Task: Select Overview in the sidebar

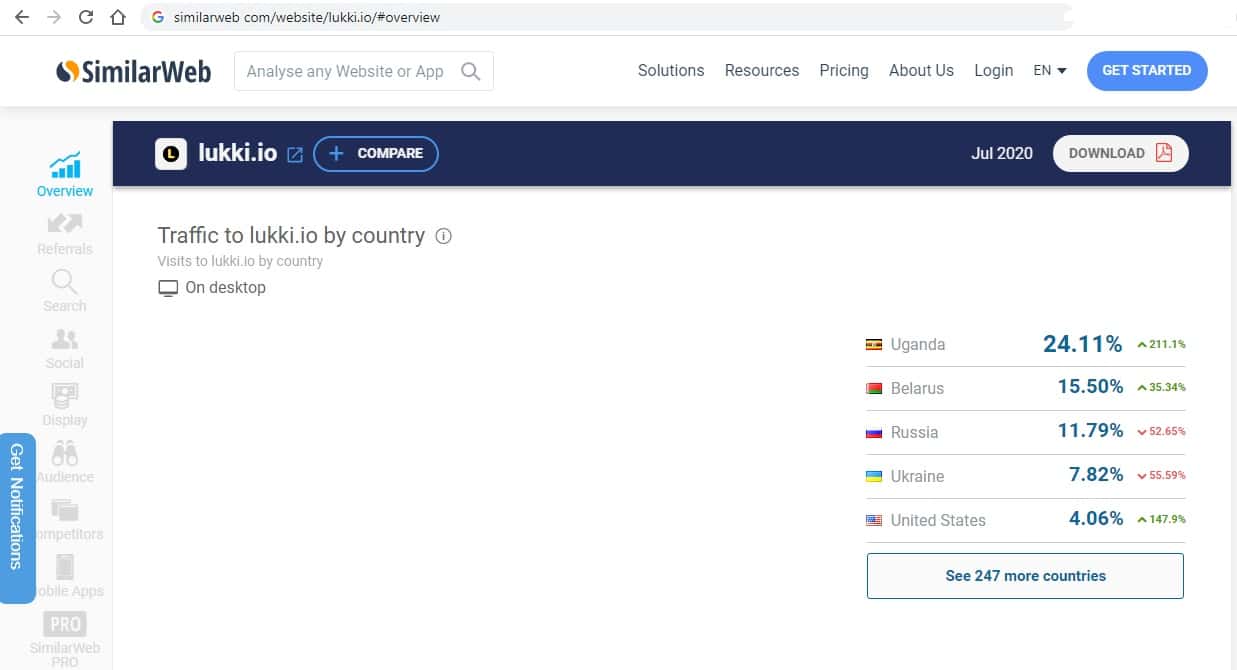Action: coord(65,175)
